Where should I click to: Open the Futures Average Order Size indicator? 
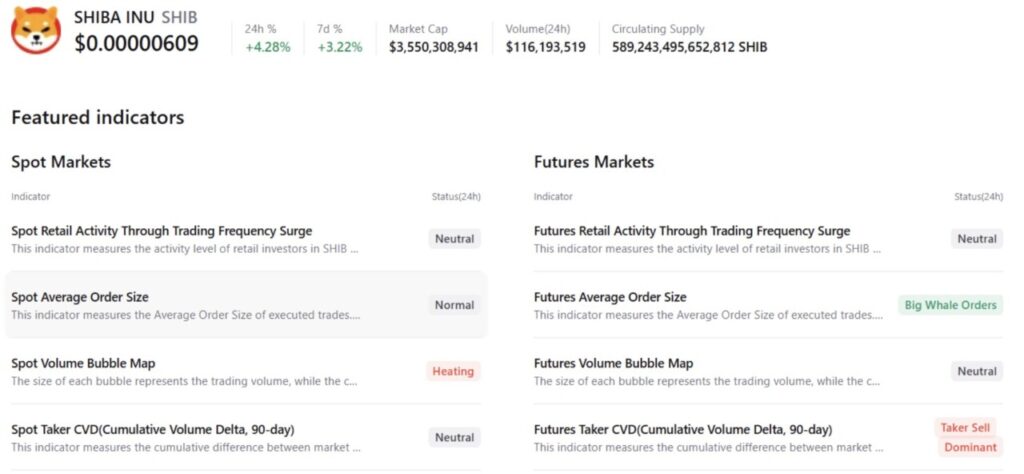(x=610, y=297)
